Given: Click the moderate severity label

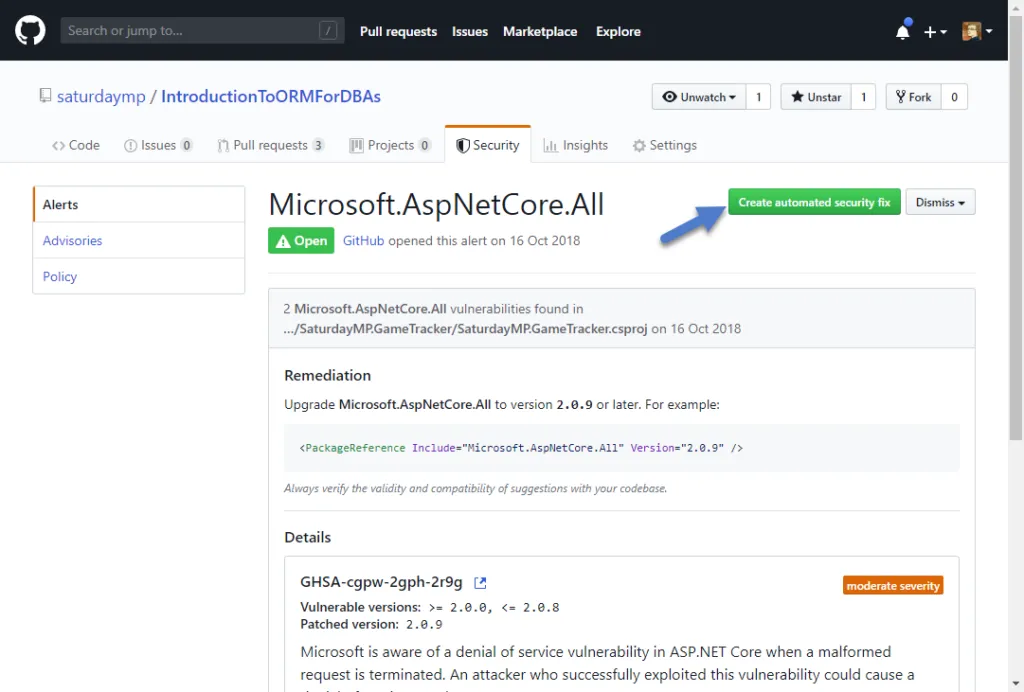Looking at the screenshot, I should (x=893, y=586).
